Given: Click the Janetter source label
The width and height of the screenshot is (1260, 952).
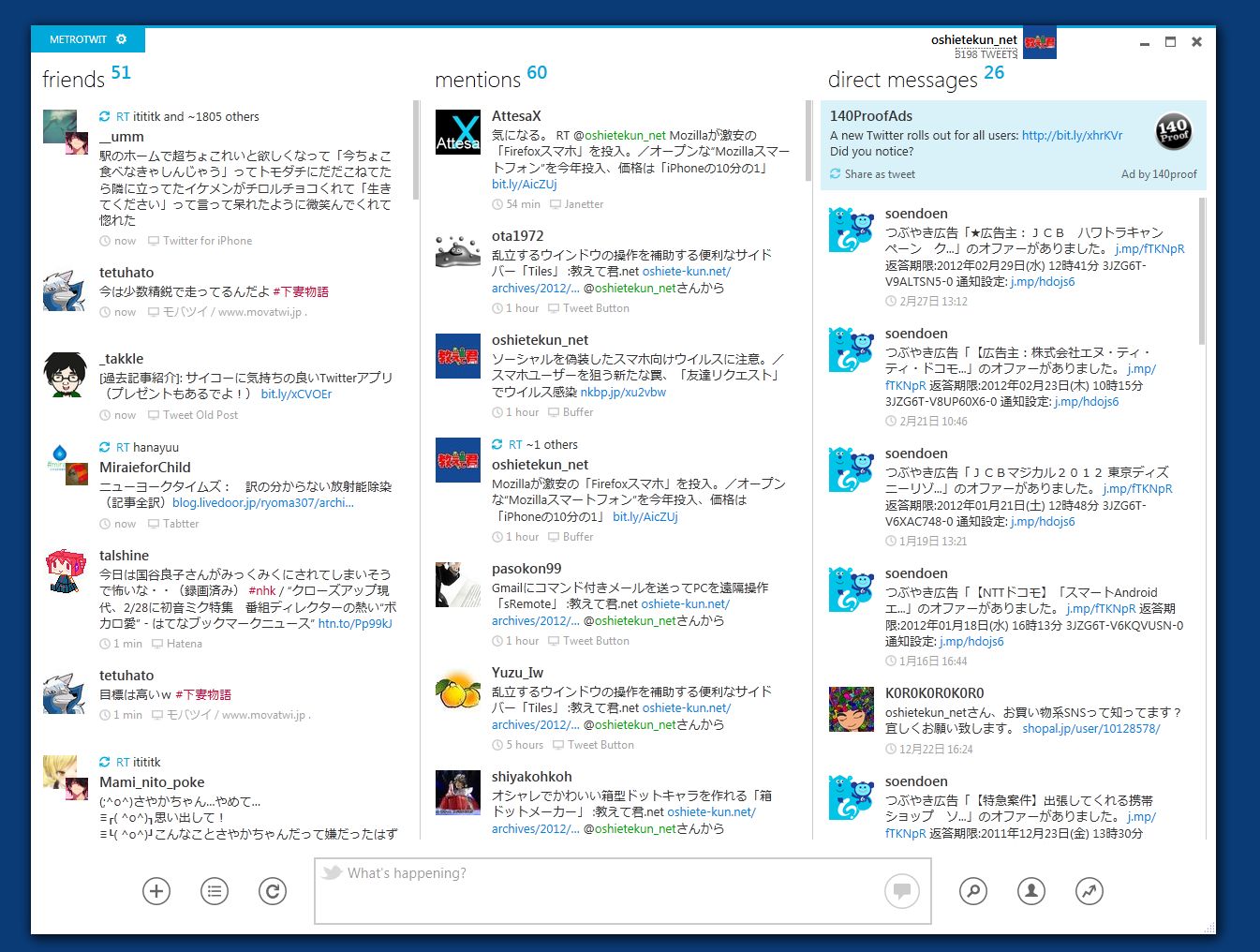Looking at the screenshot, I should click(584, 204).
